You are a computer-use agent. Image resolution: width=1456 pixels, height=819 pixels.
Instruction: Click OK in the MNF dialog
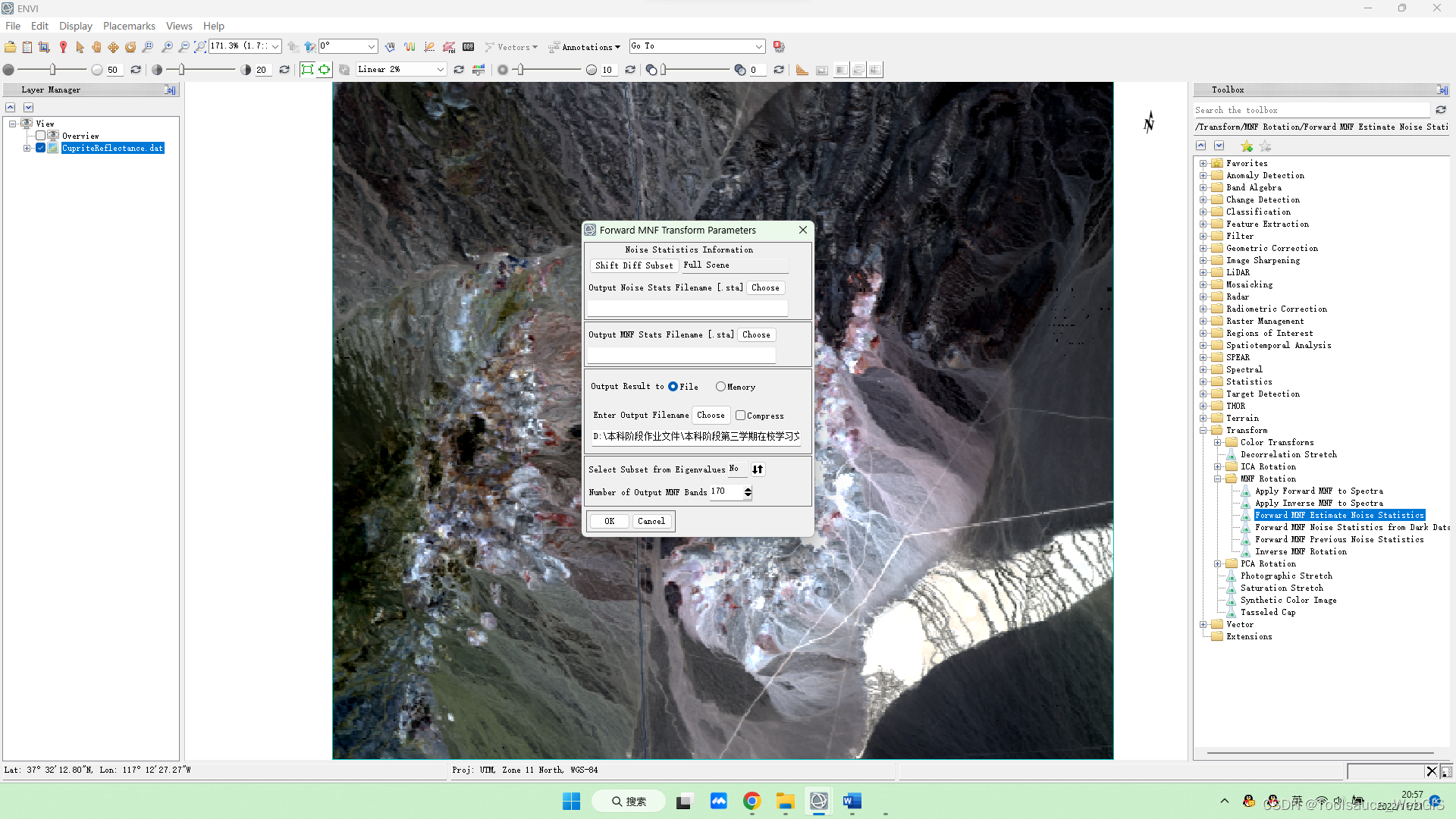(609, 521)
